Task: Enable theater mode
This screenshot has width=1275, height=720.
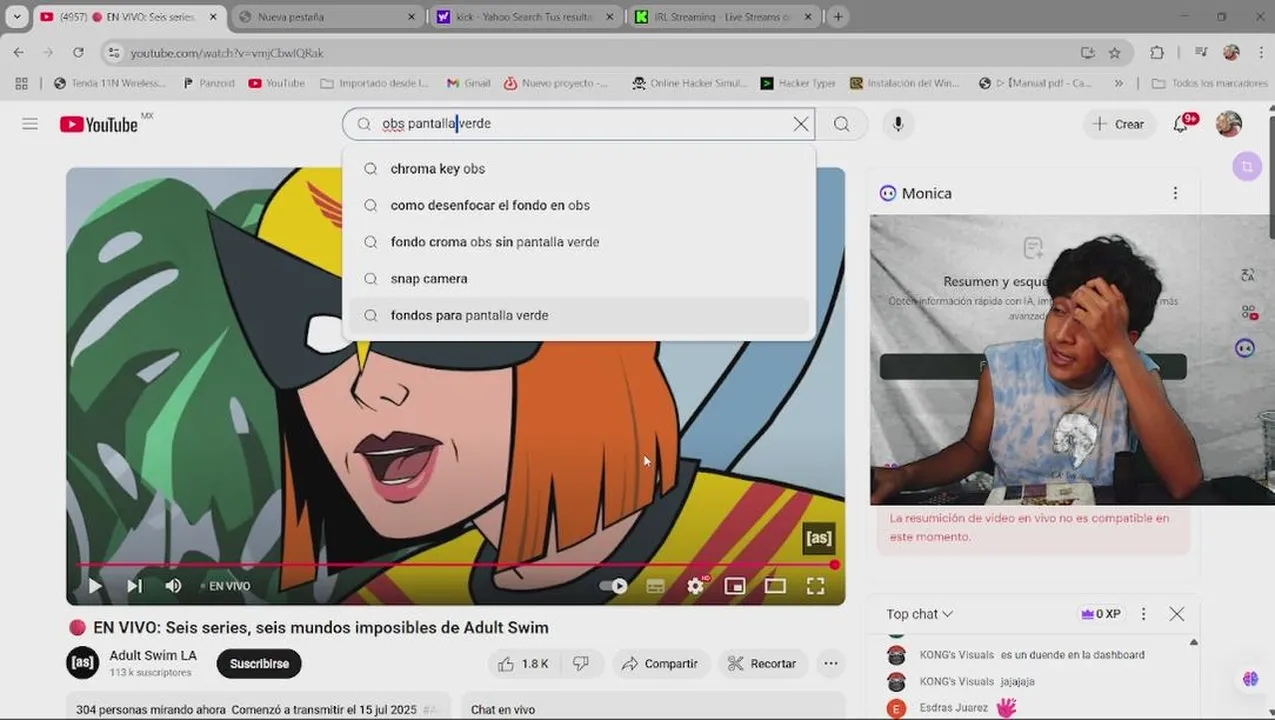Action: point(775,586)
